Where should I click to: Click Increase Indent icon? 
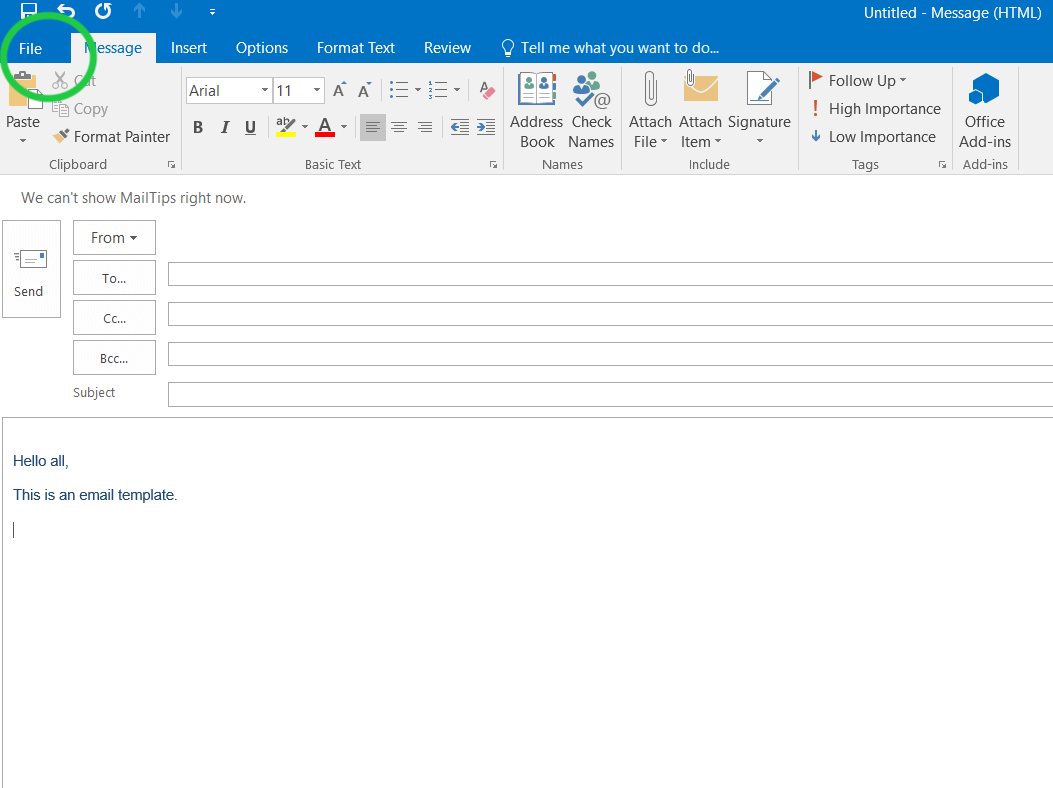pyautogui.click(x=486, y=127)
